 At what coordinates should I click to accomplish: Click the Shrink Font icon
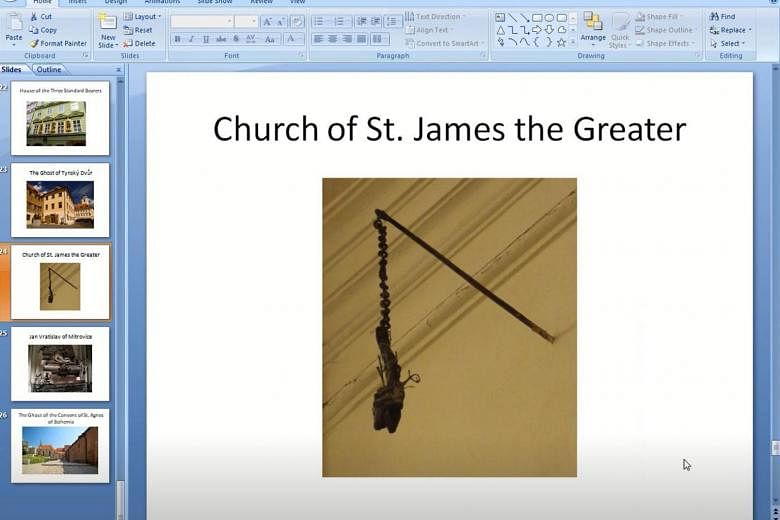point(281,21)
